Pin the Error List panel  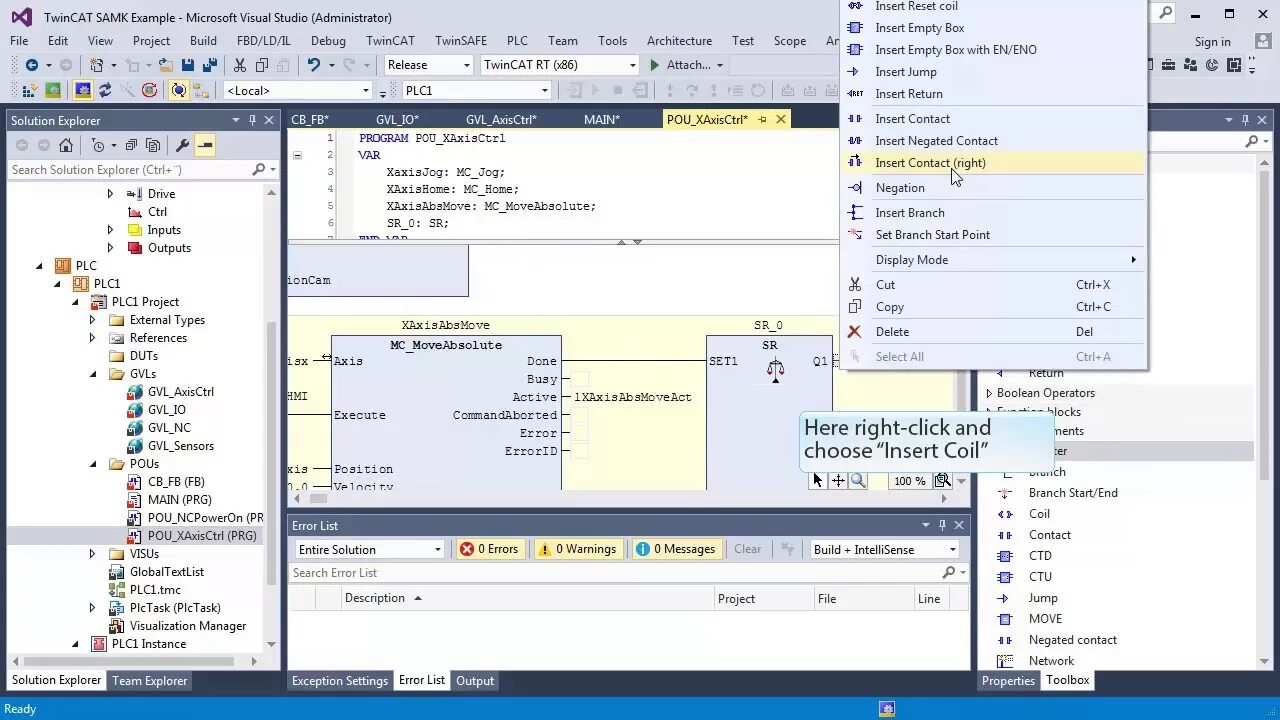[942, 525]
